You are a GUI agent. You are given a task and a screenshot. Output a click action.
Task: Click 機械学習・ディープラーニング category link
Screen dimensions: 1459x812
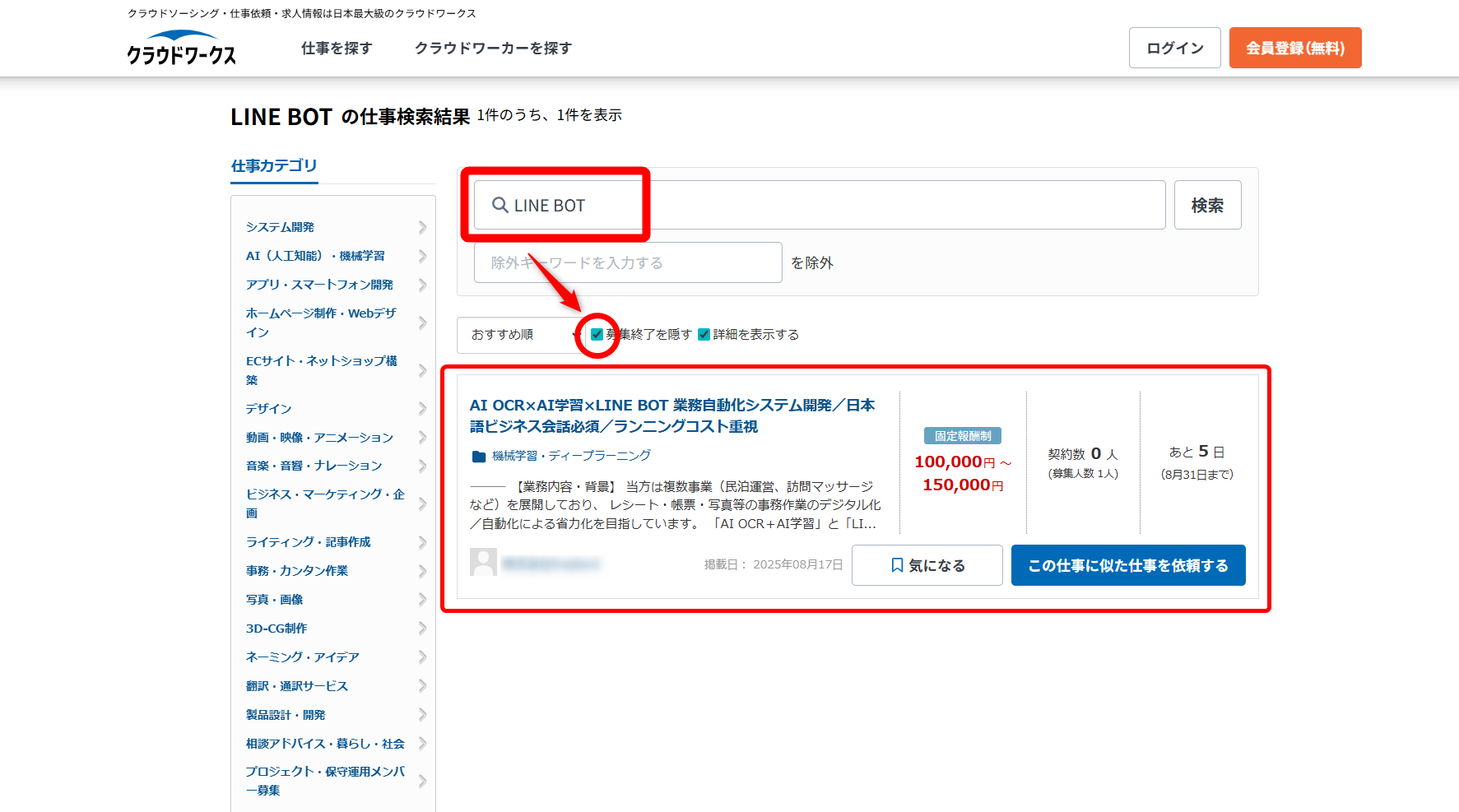(571, 456)
